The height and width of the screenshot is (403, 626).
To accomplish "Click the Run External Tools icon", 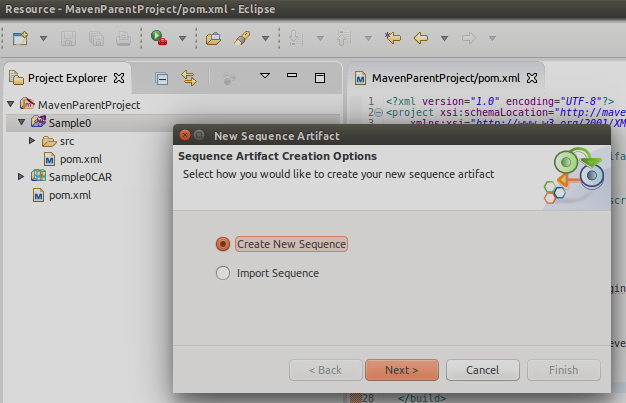I will coord(160,39).
